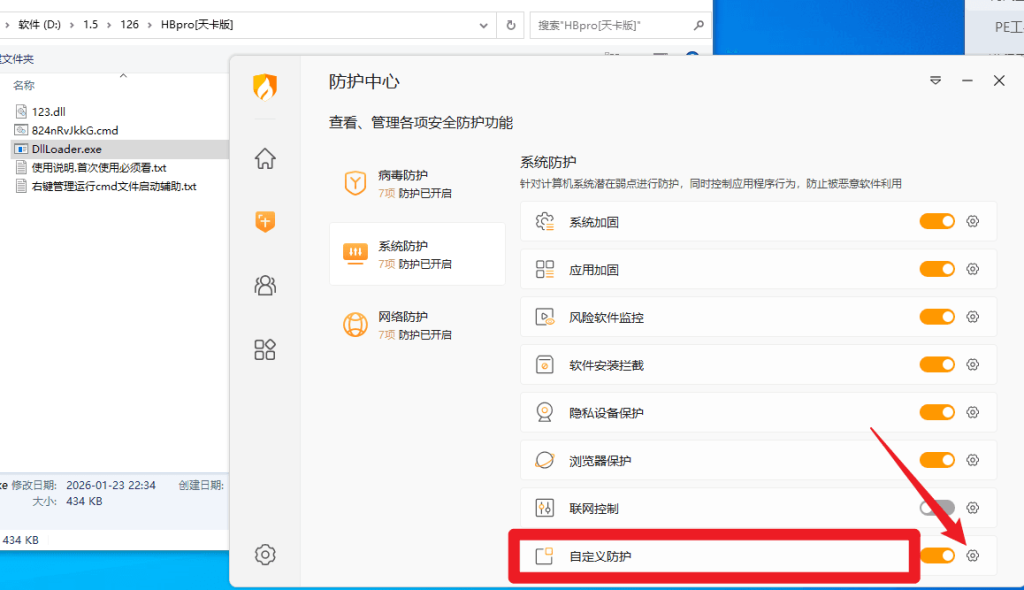
Task: Enable the 联网控制 toggle
Action: (937, 508)
